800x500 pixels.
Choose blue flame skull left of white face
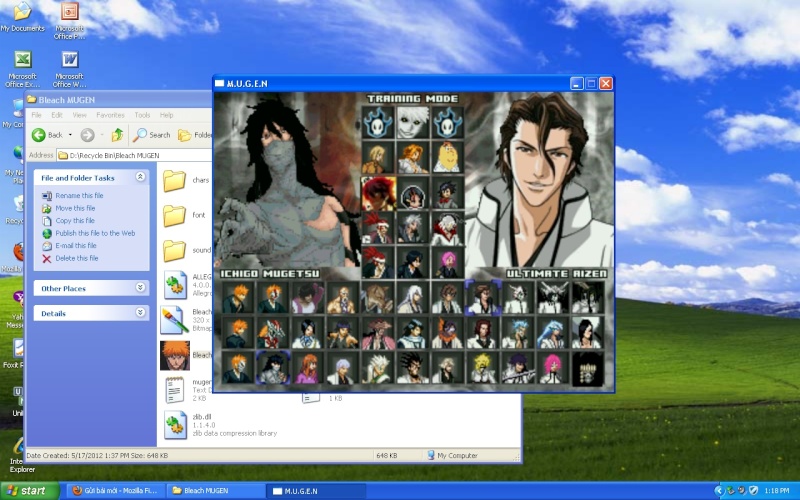pyautogui.click(x=378, y=122)
